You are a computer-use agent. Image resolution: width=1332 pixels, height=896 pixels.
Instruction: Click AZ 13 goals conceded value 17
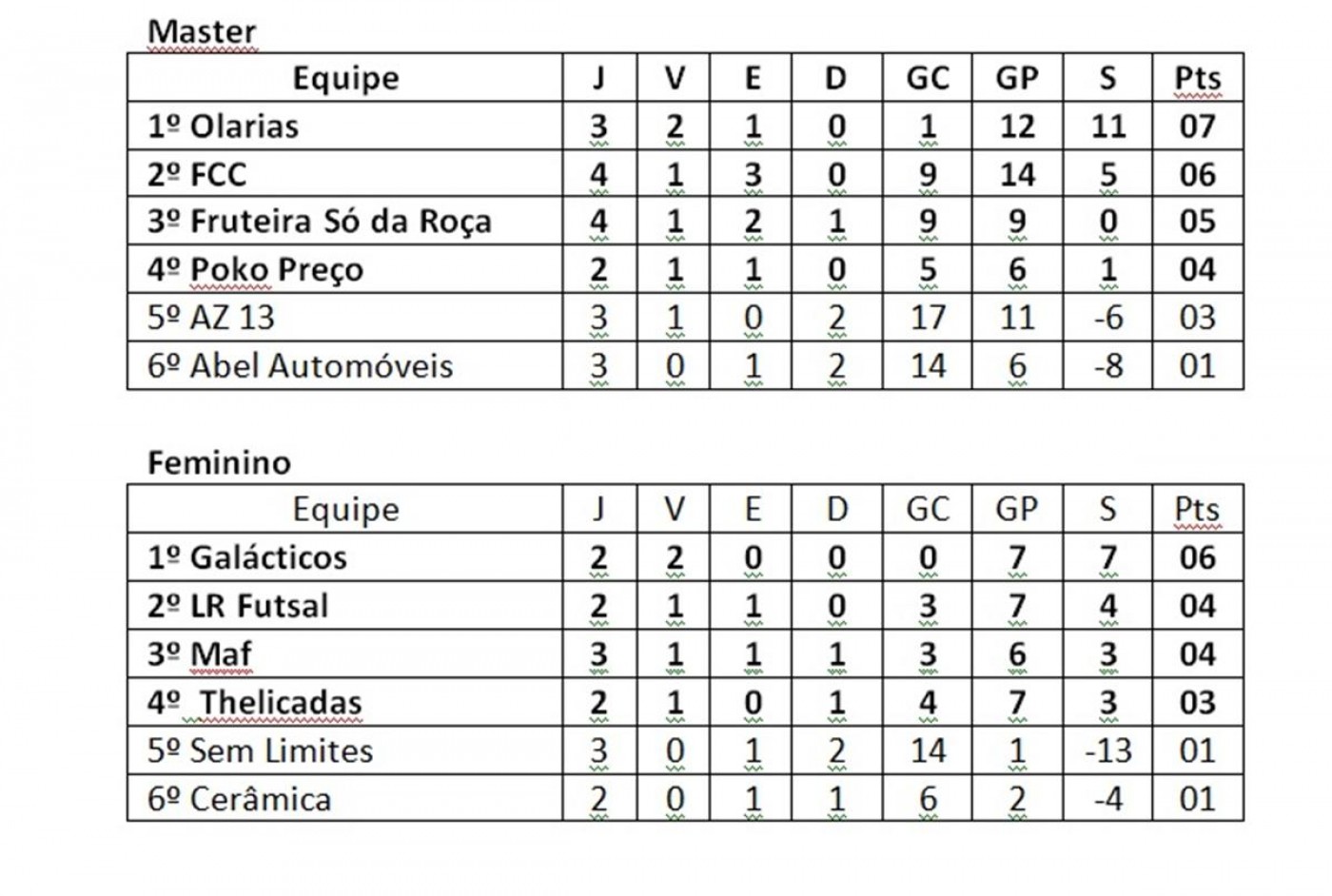point(927,318)
